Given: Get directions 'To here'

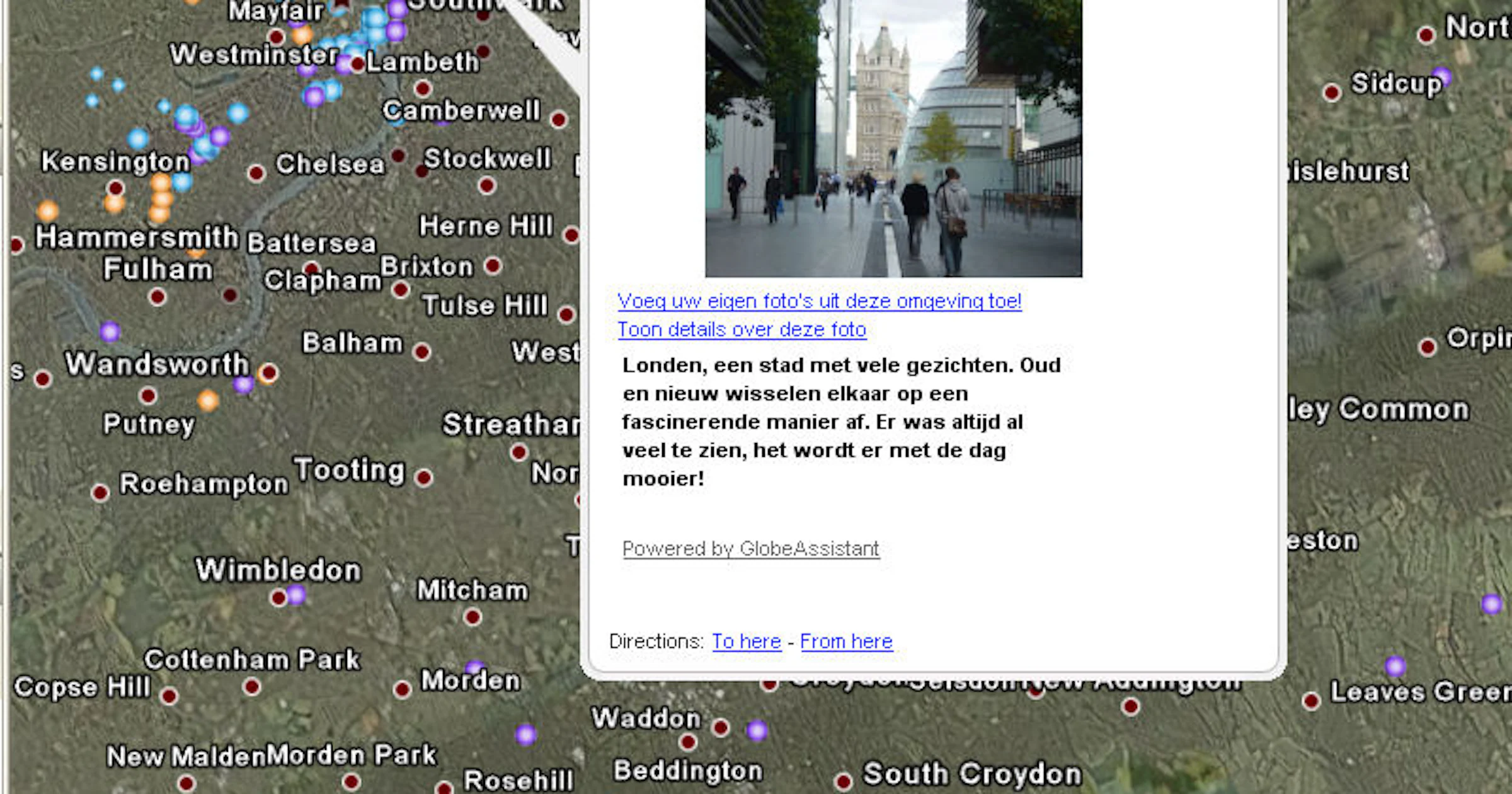Looking at the screenshot, I should [x=747, y=642].
